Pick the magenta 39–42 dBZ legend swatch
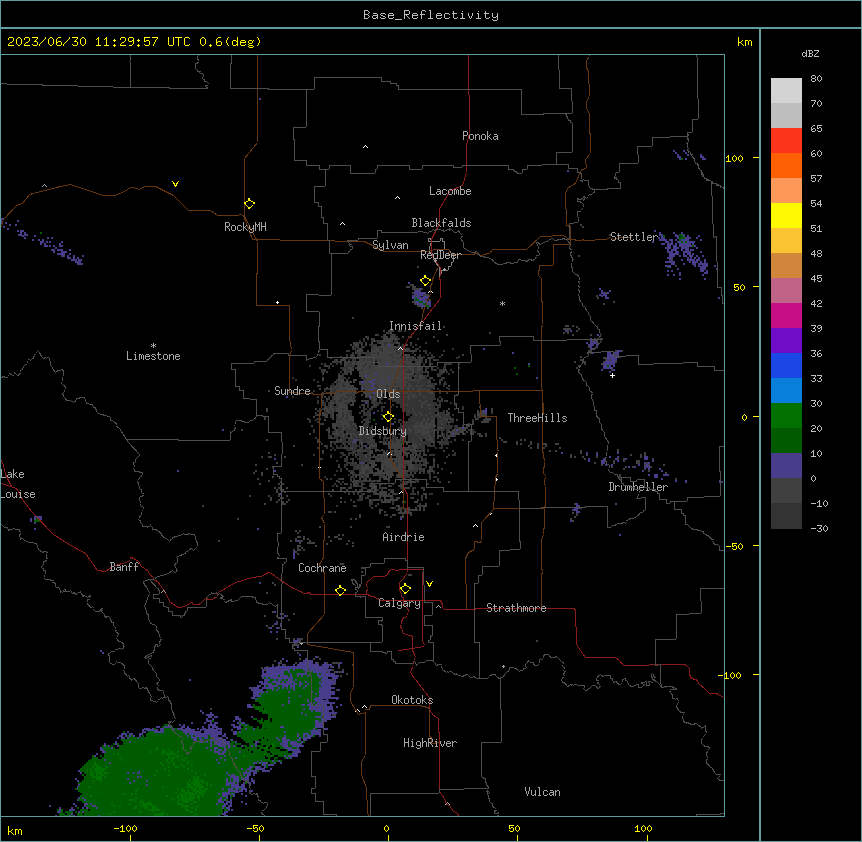The height and width of the screenshot is (842, 862). 786,315
